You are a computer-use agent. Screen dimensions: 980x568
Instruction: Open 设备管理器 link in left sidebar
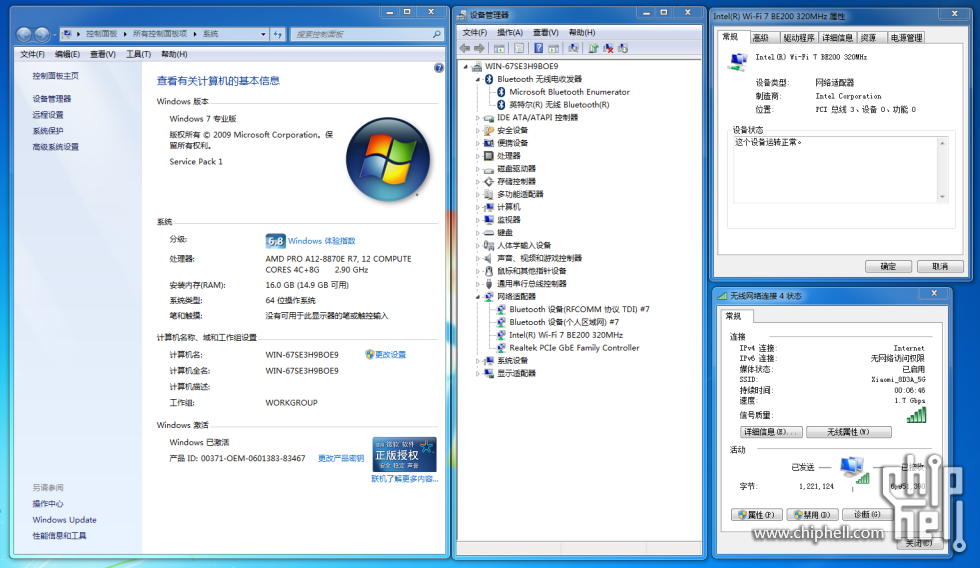tap(52, 99)
